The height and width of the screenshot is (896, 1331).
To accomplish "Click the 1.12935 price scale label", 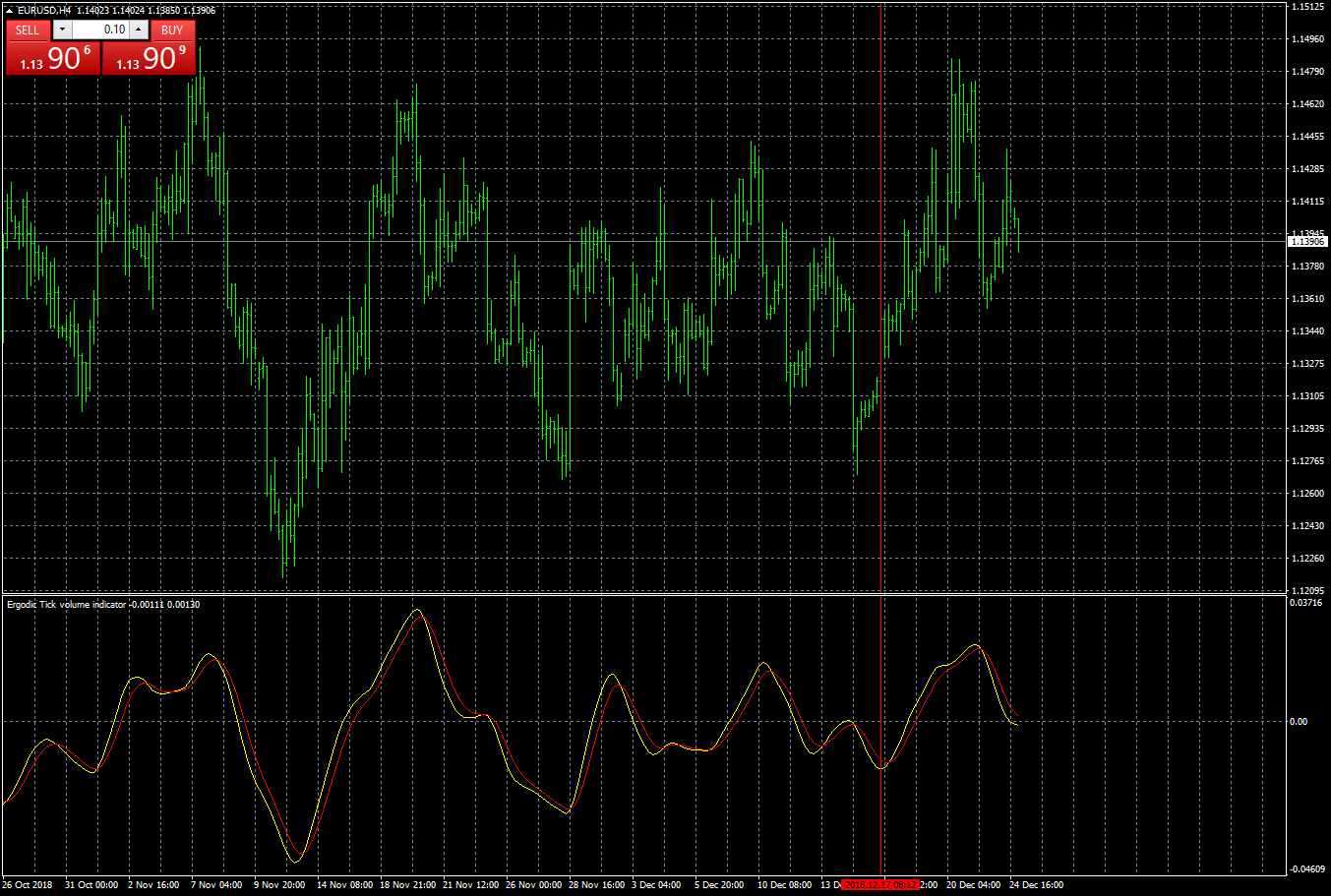I will tap(1307, 429).
